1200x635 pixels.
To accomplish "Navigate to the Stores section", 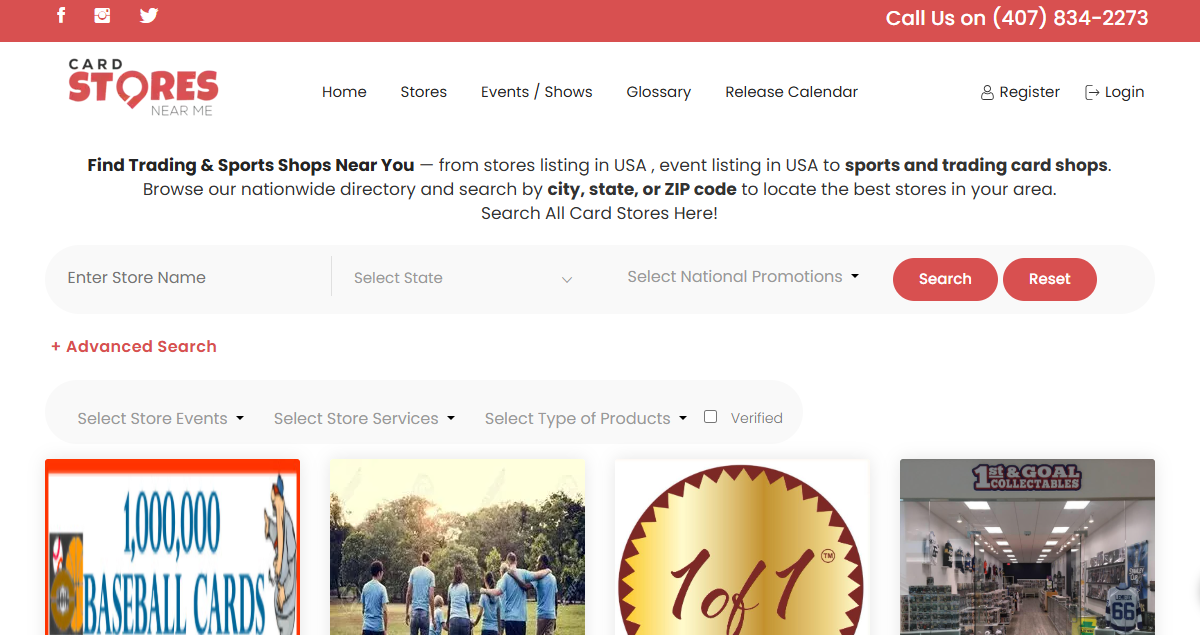I will (423, 91).
